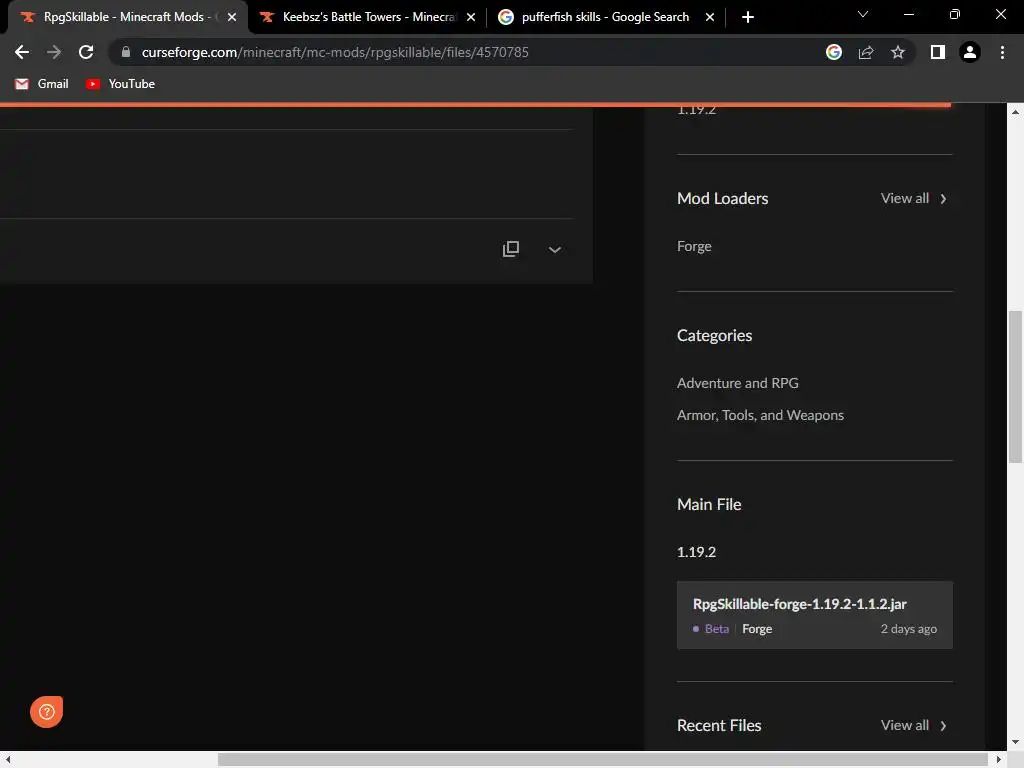Viewport: 1024px width, 768px height.
Task: Bookmark this page with the star
Action: point(898,52)
